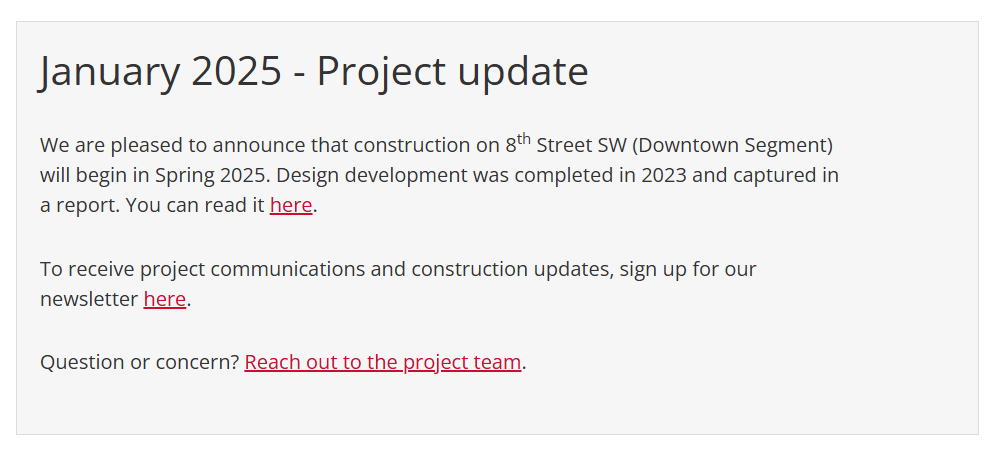Open the design report 'here' link
Image resolution: width=993 pixels, height=449 pixels.
291,206
